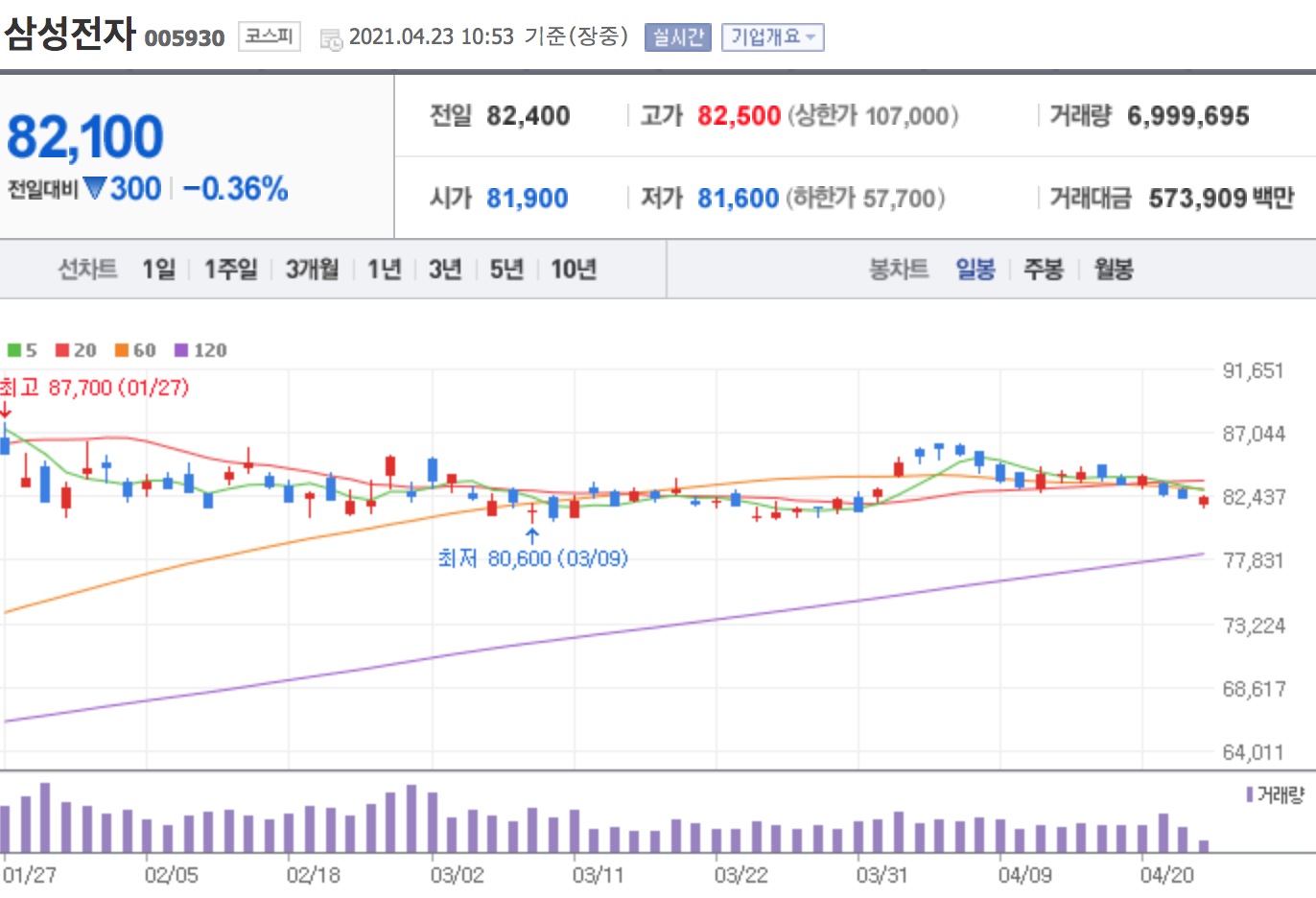Click the 저가 value 81,600
Image resolution: width=1316 pixels, height=898 pixels.
tap(738, 199)
